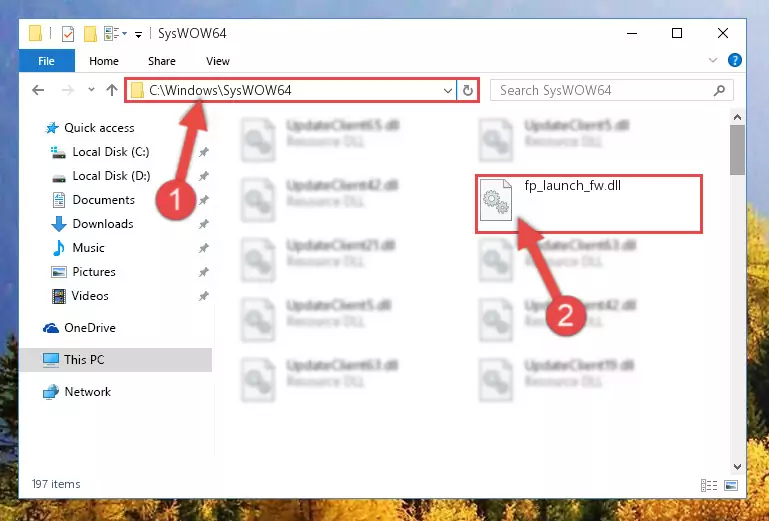Click the search magnifier icon
769x521 pixels.
(x=719, y=90)
